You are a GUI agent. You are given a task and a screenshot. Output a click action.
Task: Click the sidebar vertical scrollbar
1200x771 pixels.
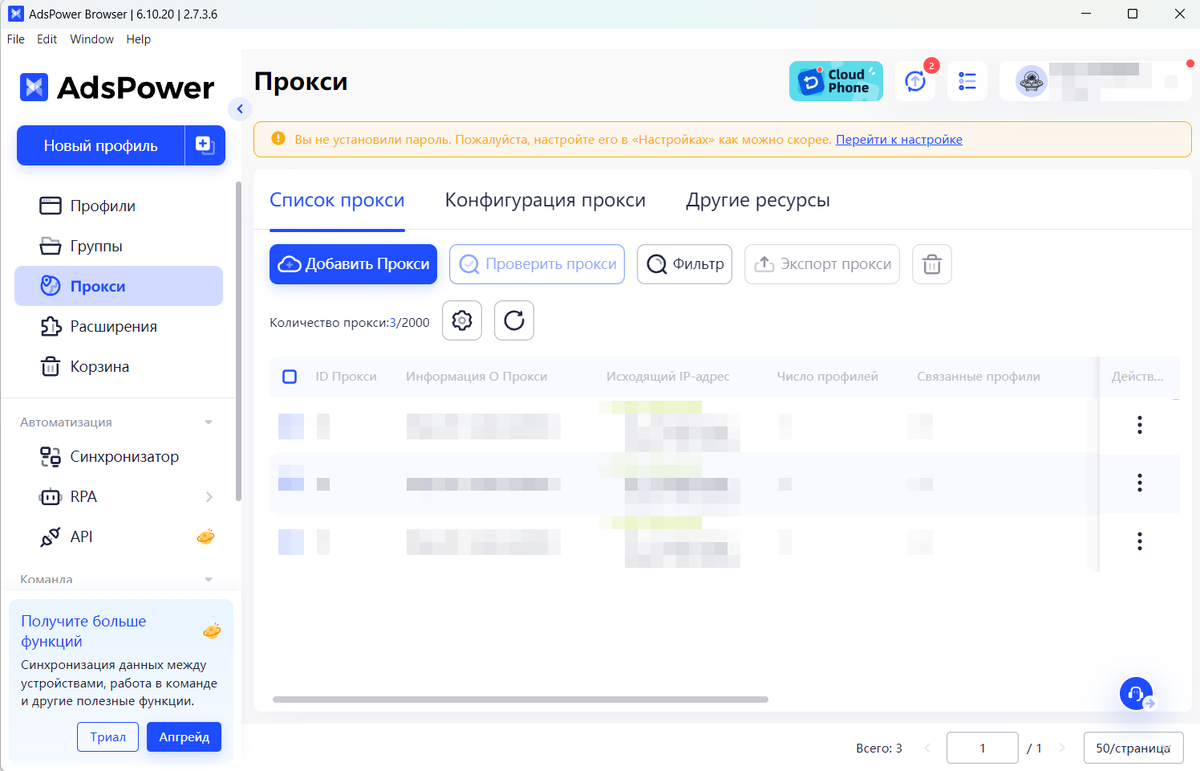point(238,340)
